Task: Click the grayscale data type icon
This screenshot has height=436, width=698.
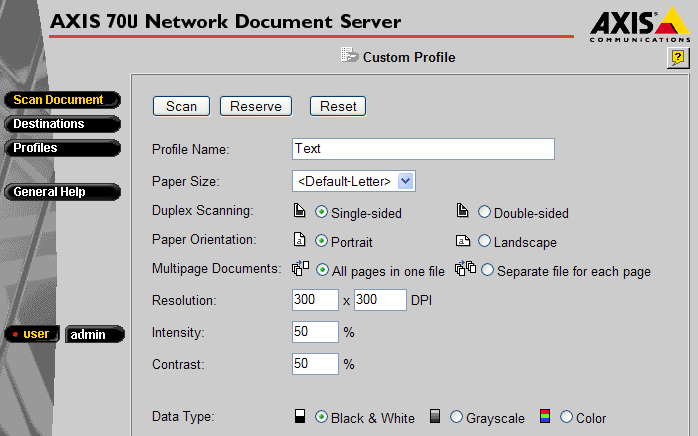Action: (x=435, y=416)
